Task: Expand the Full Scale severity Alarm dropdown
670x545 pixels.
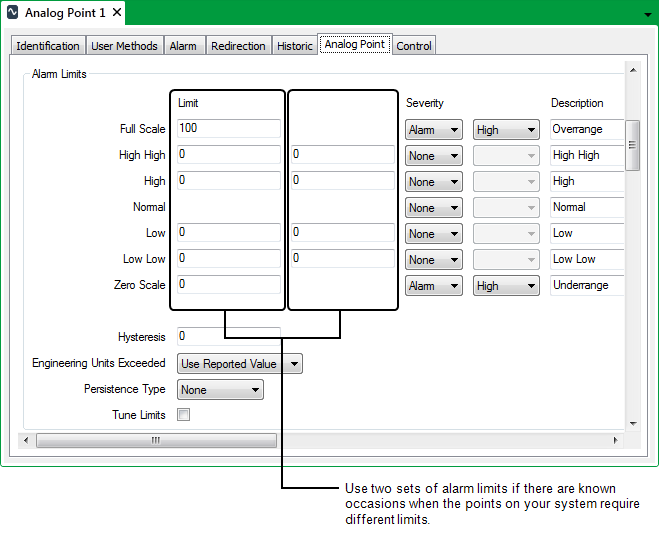Action: 433,130
